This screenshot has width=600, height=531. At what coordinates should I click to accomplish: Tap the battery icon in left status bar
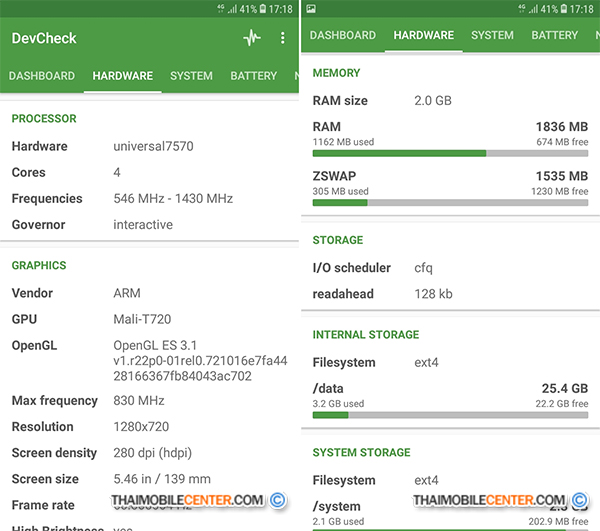262,8
